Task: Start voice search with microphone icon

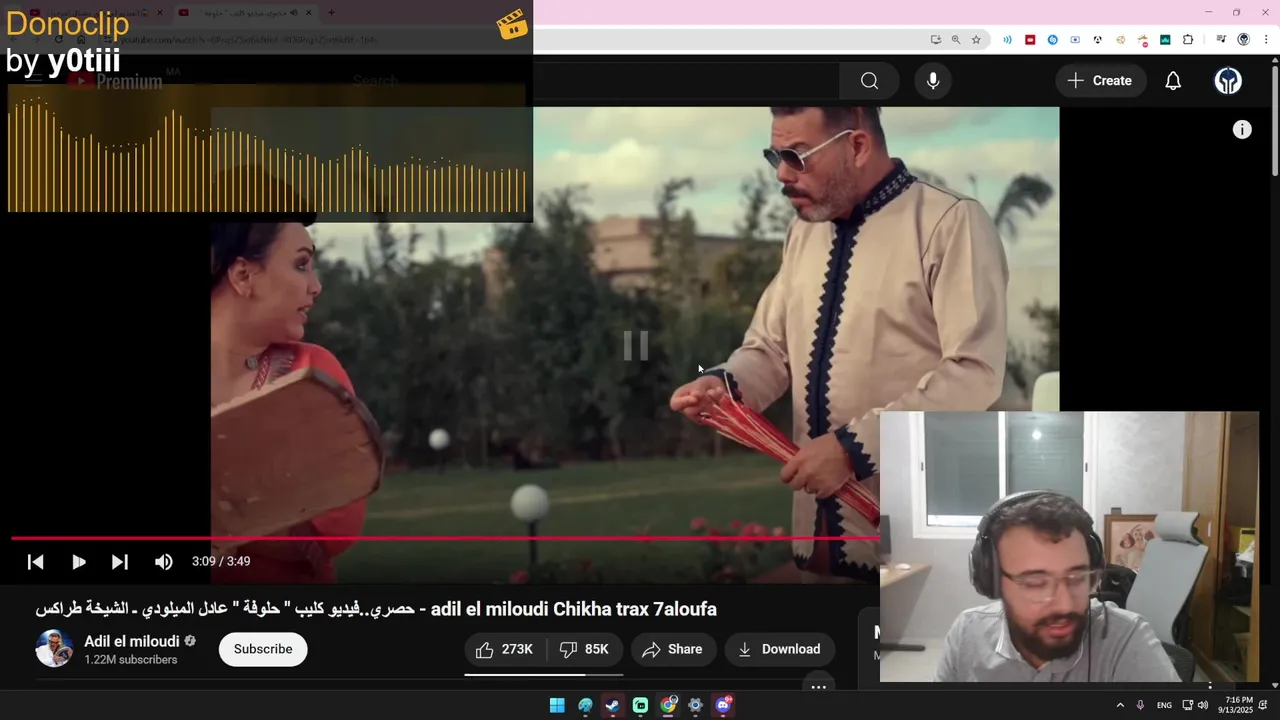Action: 933,81
